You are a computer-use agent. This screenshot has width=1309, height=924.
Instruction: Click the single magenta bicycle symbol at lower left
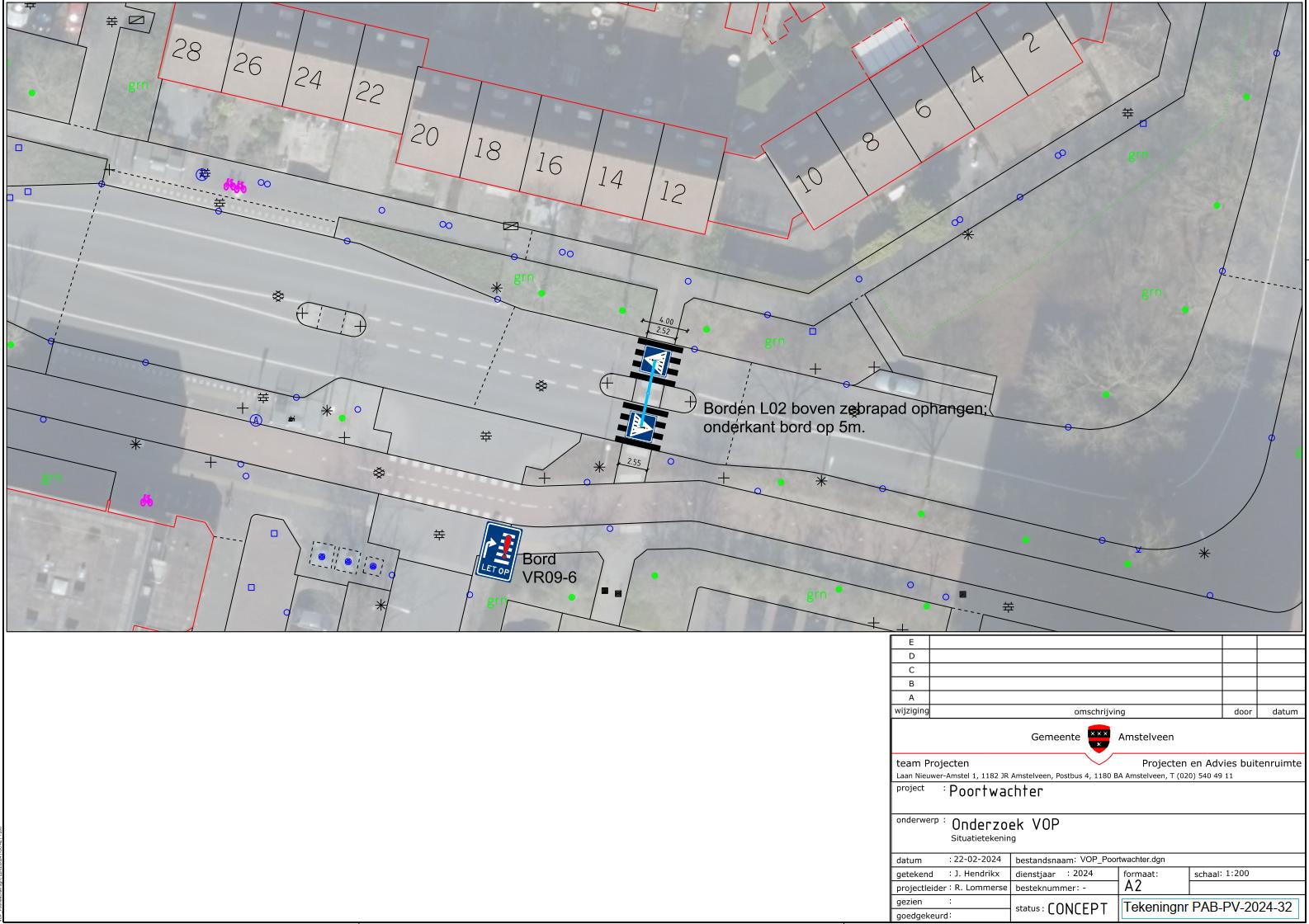click(146, 500)
